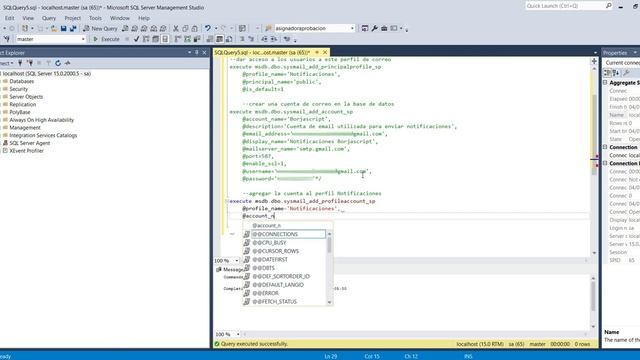Select Databases node in Object Explorer
Viewport: 640px width, 360px height.
pyautogui.click(x=22, y=81)
